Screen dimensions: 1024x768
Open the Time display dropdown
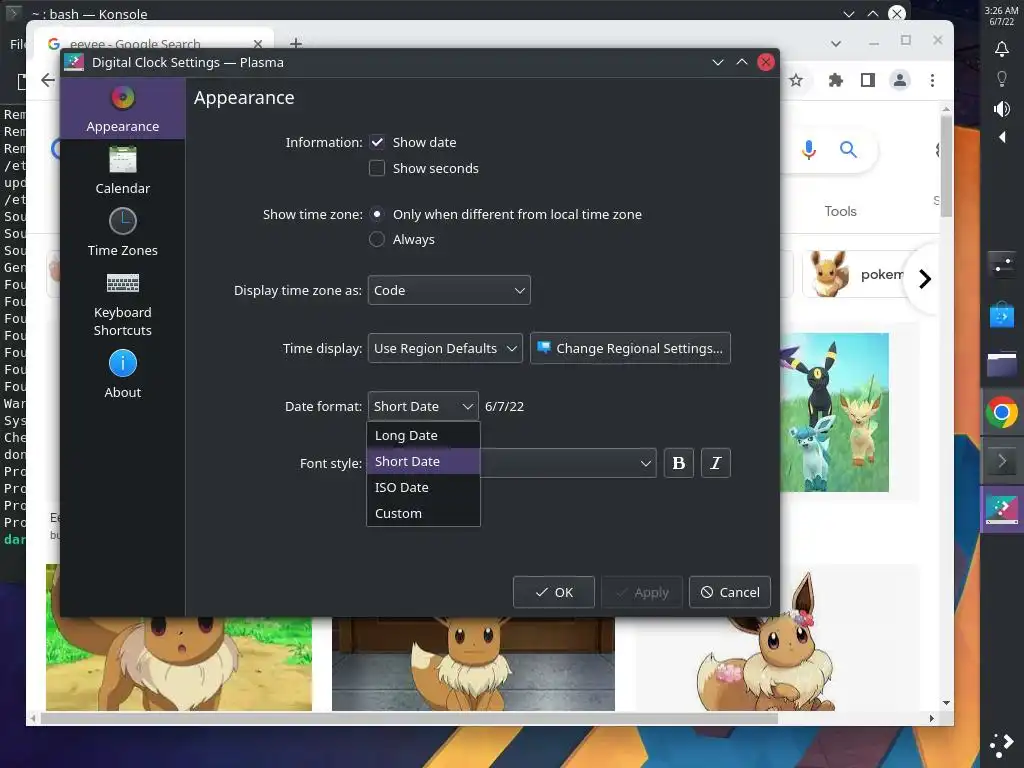pyautogui.click(x=445, y=349)
